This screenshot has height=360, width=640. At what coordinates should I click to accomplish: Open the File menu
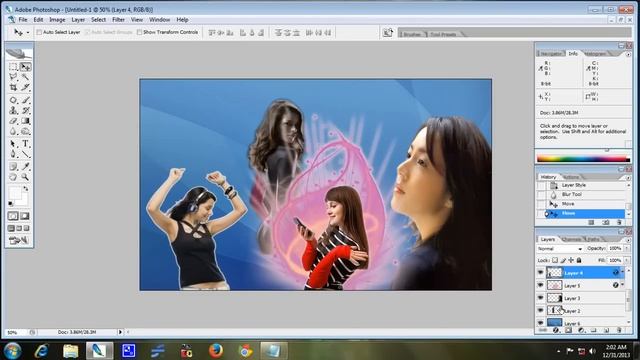click(x=23, y=20)
